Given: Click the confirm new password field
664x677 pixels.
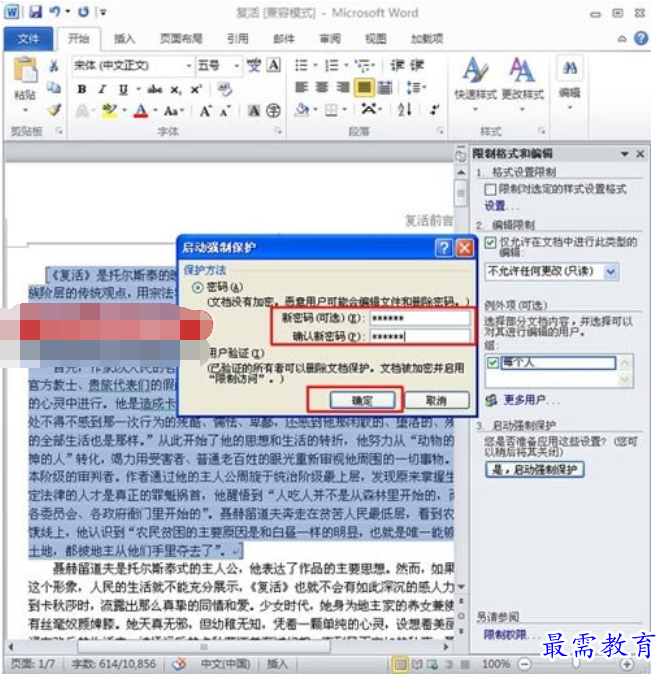Looking at the screenshot, I should [420, 336].
